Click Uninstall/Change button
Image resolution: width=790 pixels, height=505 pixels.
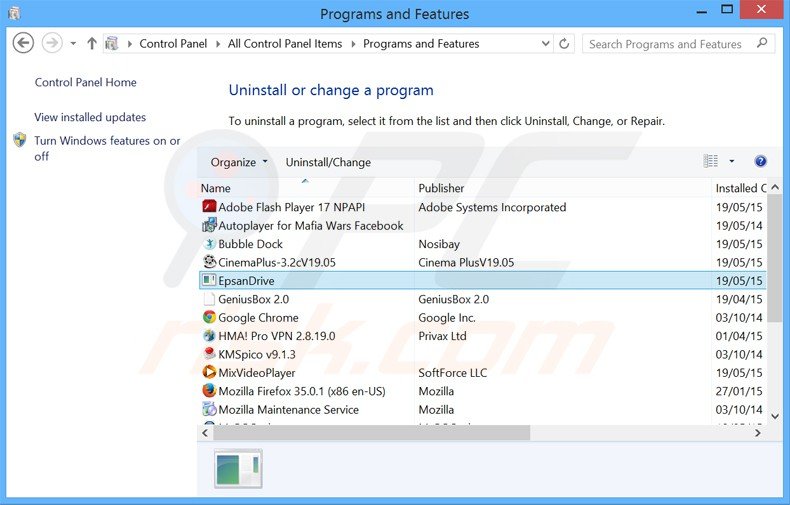pyautogui.click(x=328, y=162)
